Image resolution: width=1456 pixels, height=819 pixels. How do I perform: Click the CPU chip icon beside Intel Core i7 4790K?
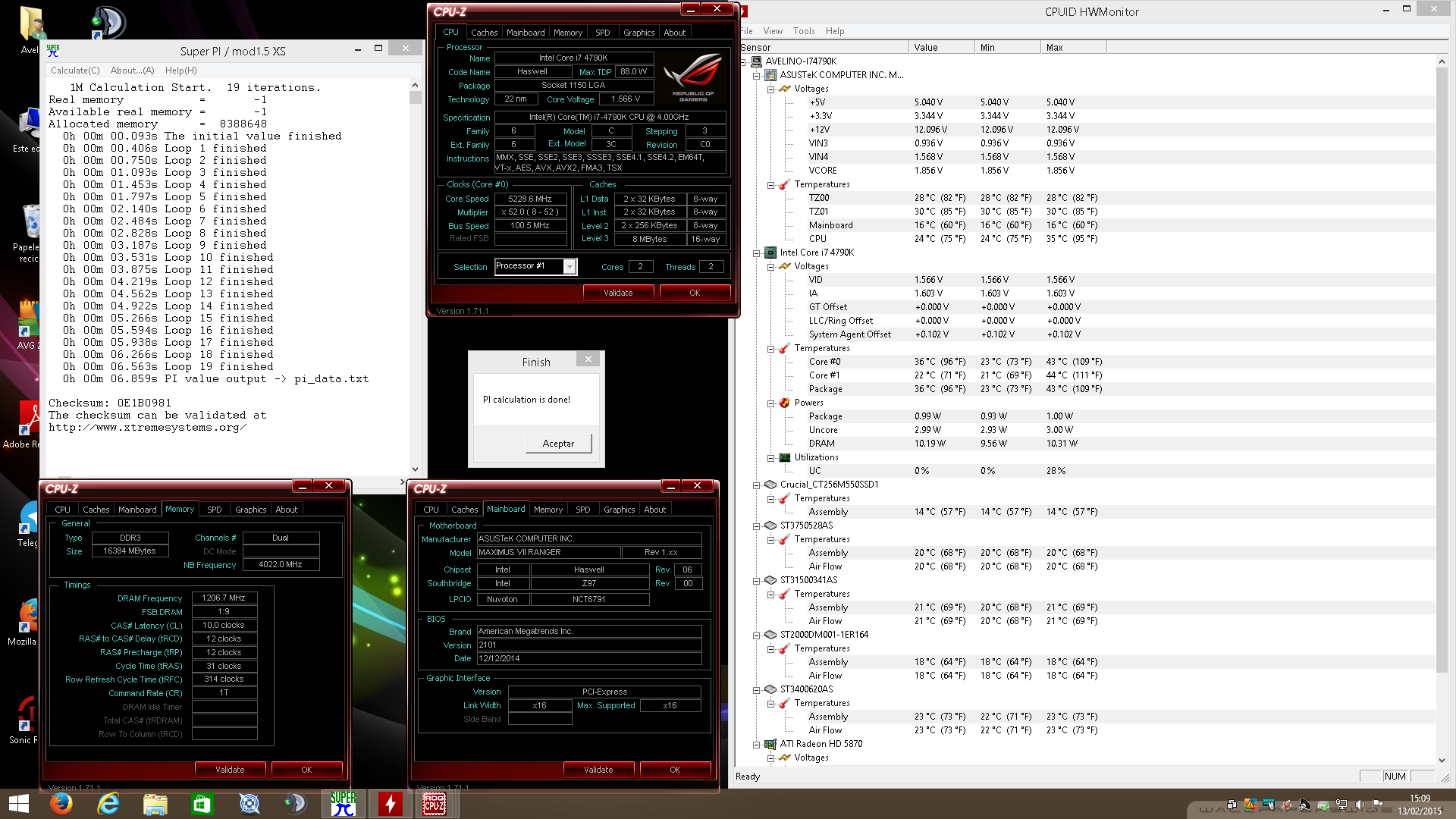click(770, 253)
